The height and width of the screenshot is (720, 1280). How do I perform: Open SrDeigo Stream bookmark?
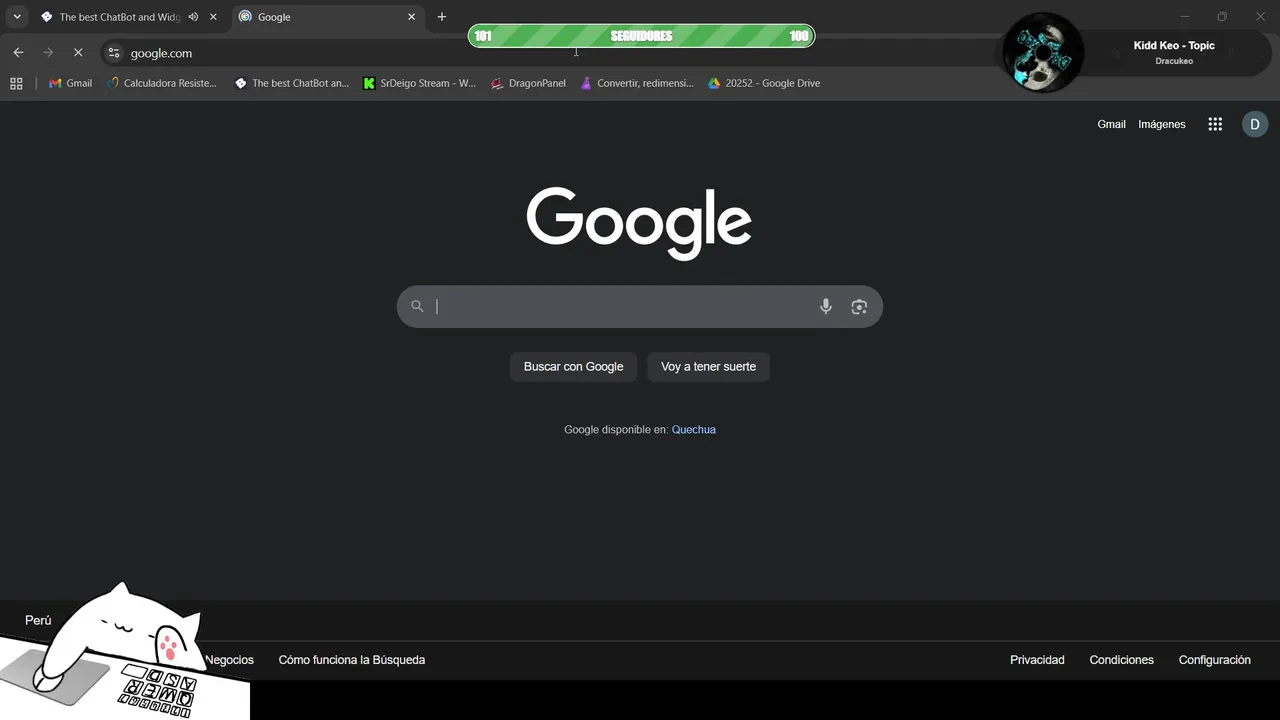point(419,83)
